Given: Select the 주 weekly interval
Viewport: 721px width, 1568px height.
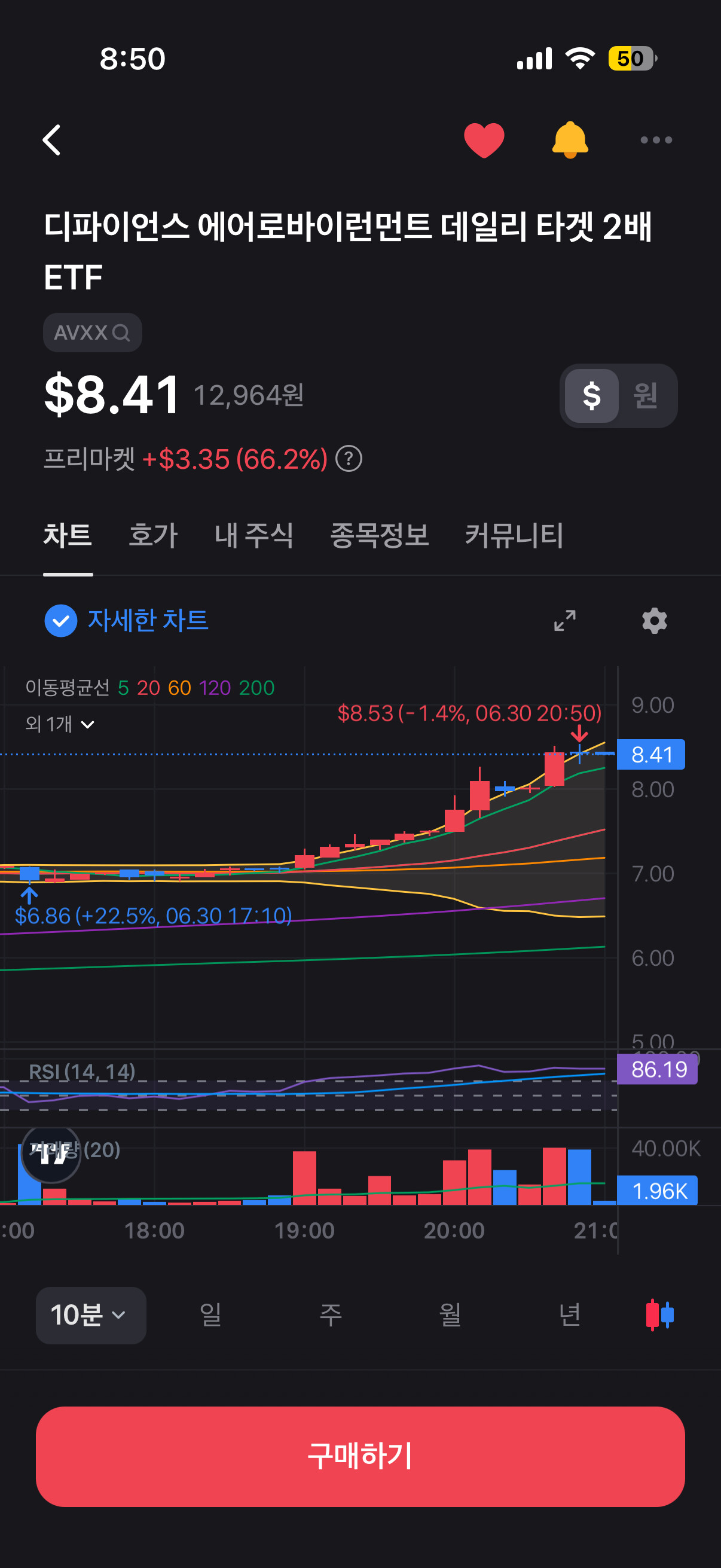Looking at the screenshot, I should (x=331, y=1315).
